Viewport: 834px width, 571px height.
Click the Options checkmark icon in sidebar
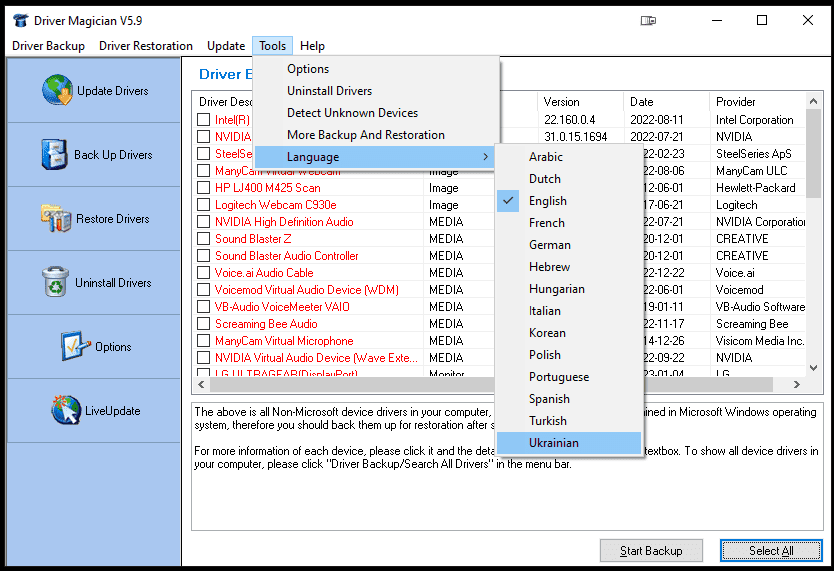click(75, 346)
